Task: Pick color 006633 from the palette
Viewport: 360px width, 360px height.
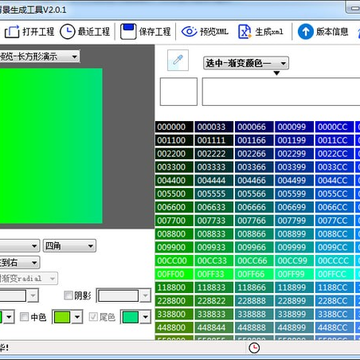Action: click(214, 207)
